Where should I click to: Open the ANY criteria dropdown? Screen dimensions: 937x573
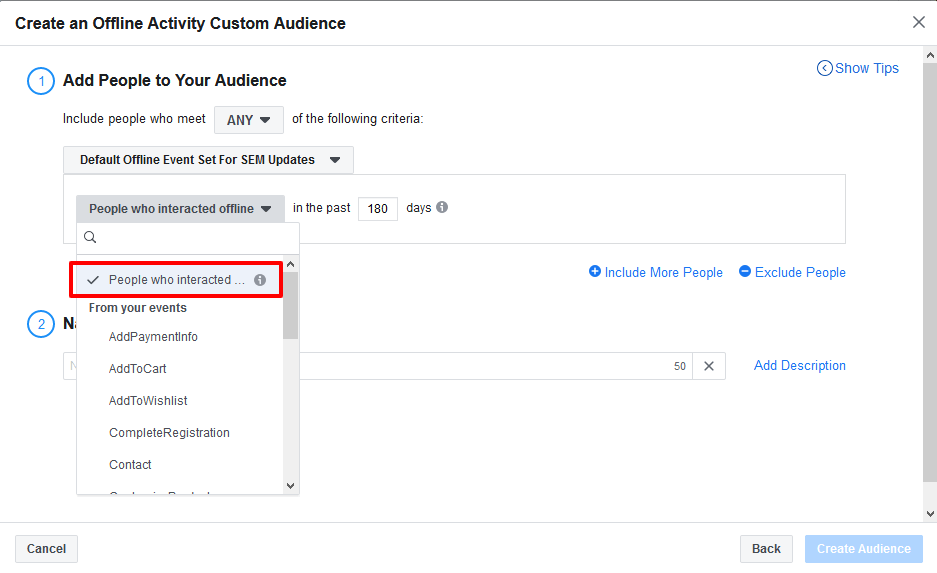249,119
